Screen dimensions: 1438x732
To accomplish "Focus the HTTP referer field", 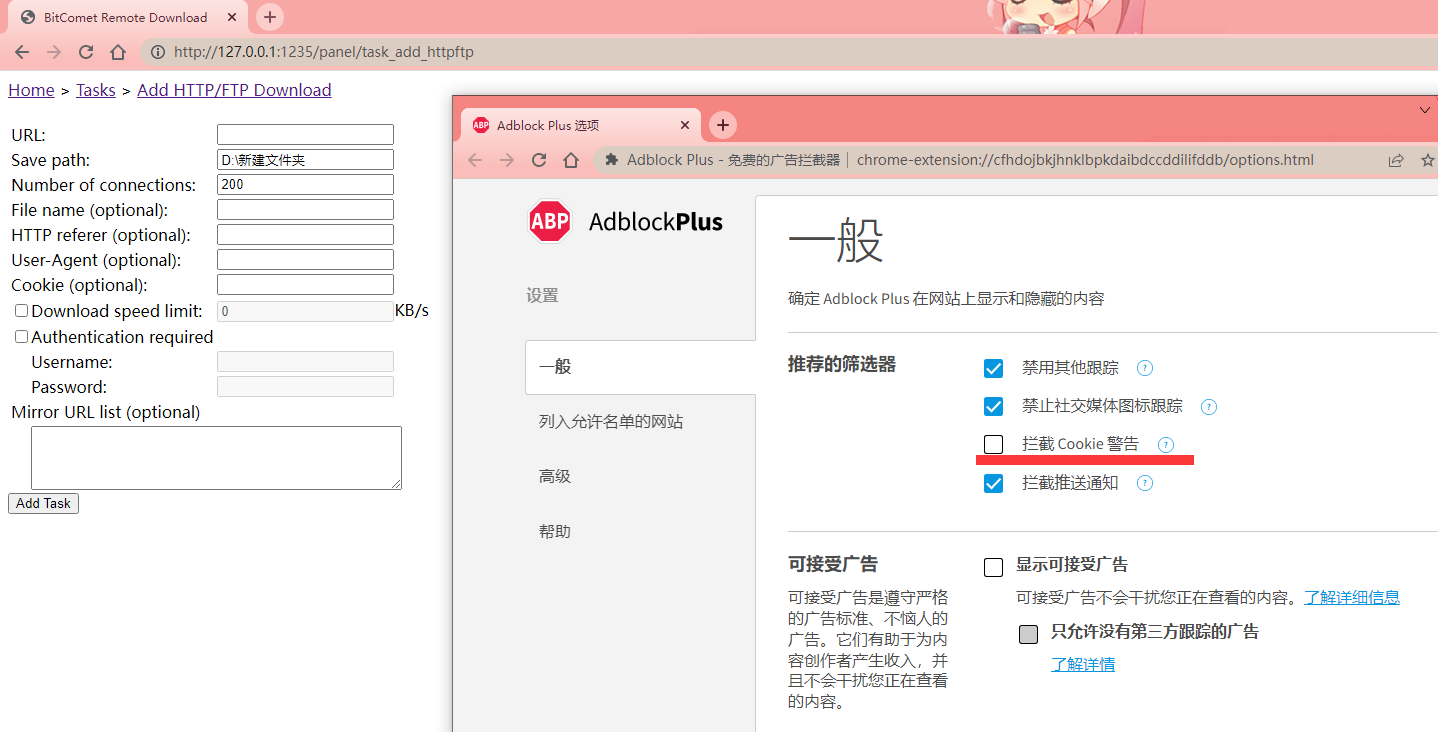I will [305, 235].
